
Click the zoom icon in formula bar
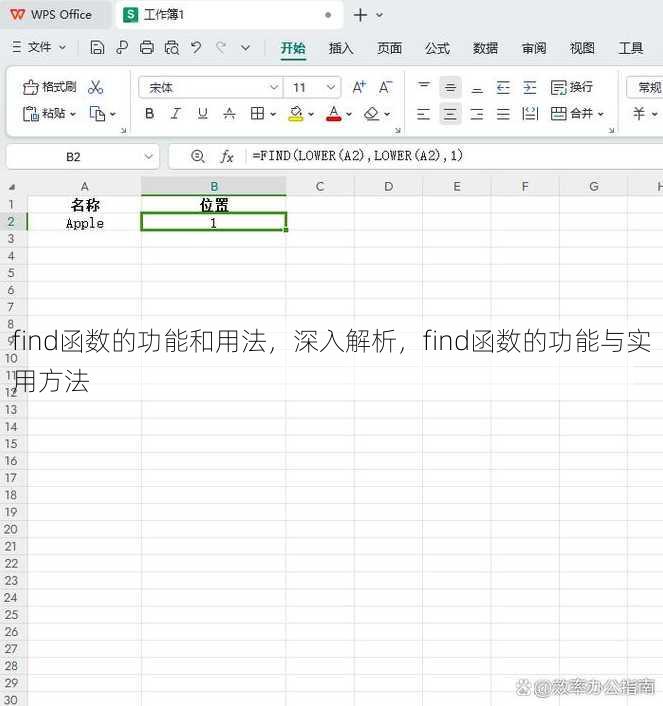pos(198,156)
